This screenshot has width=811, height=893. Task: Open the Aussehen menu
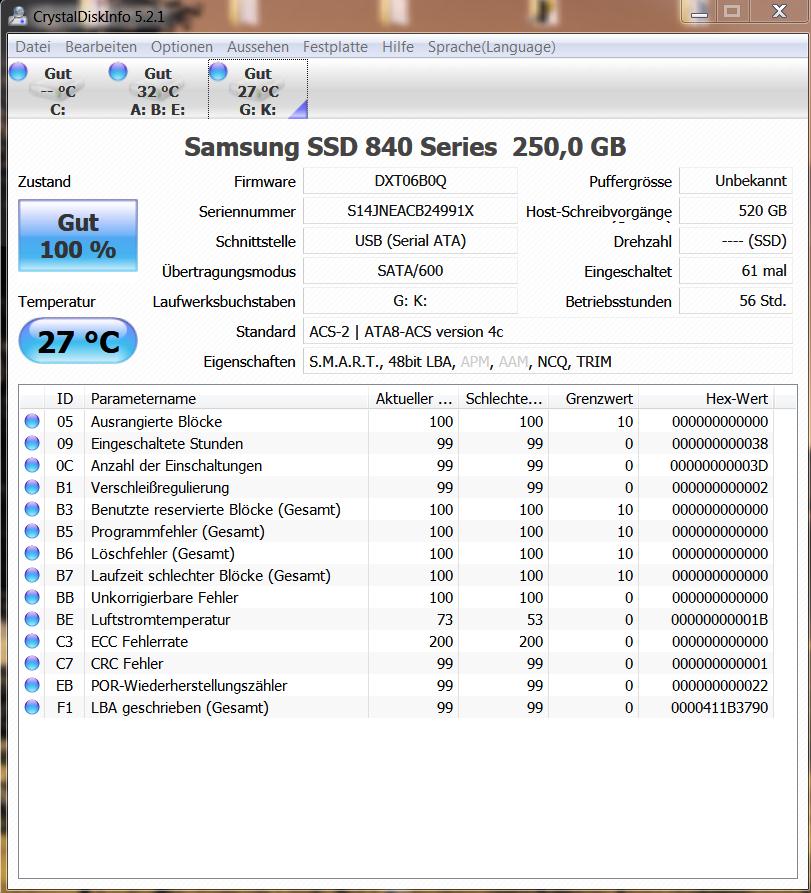(257, 47)
